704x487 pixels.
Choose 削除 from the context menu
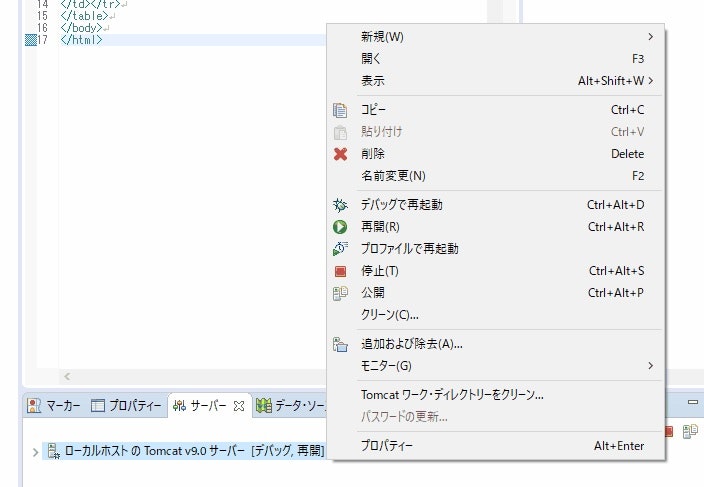496,154
